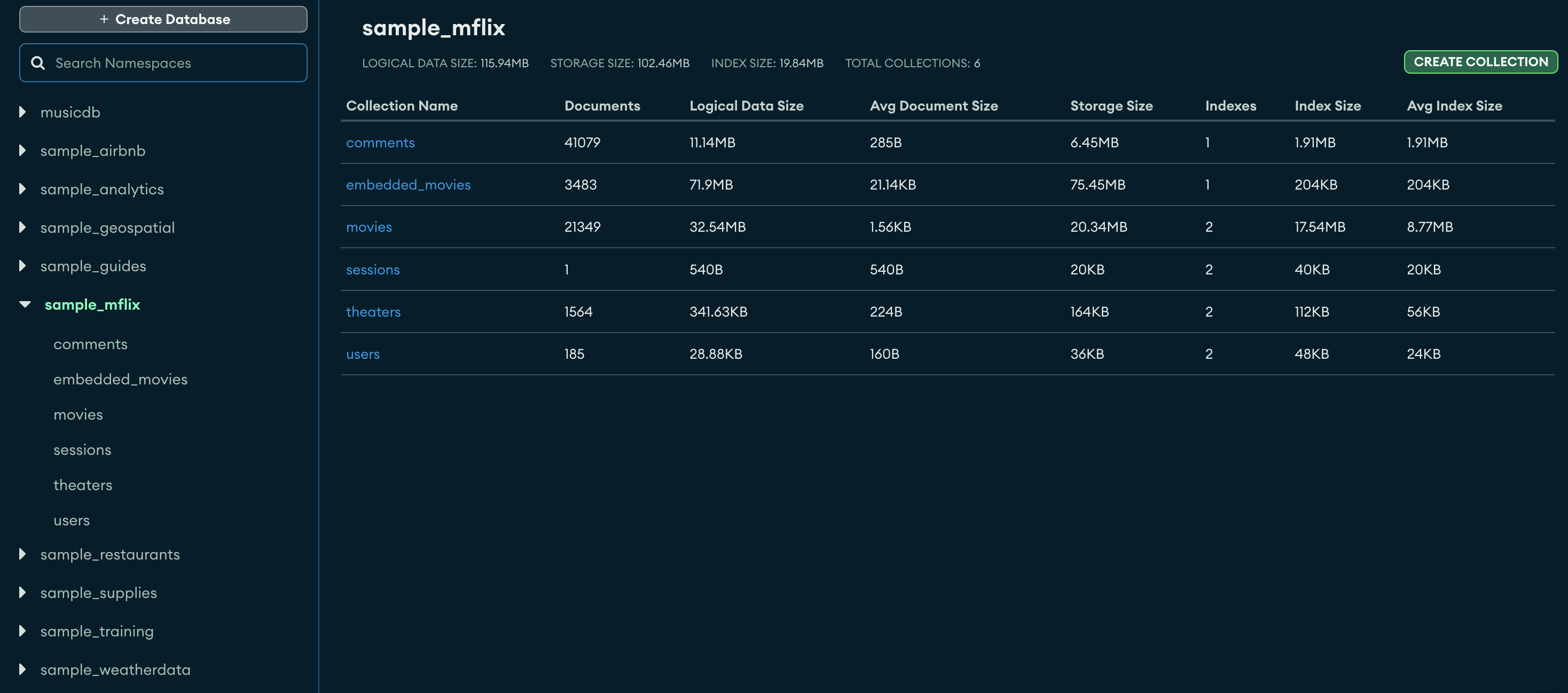Expand the sample_weatherdata database
Image resolution: width=1568 pixels, height=693 pixels.
pyautogui.click(x=22, y=670)
